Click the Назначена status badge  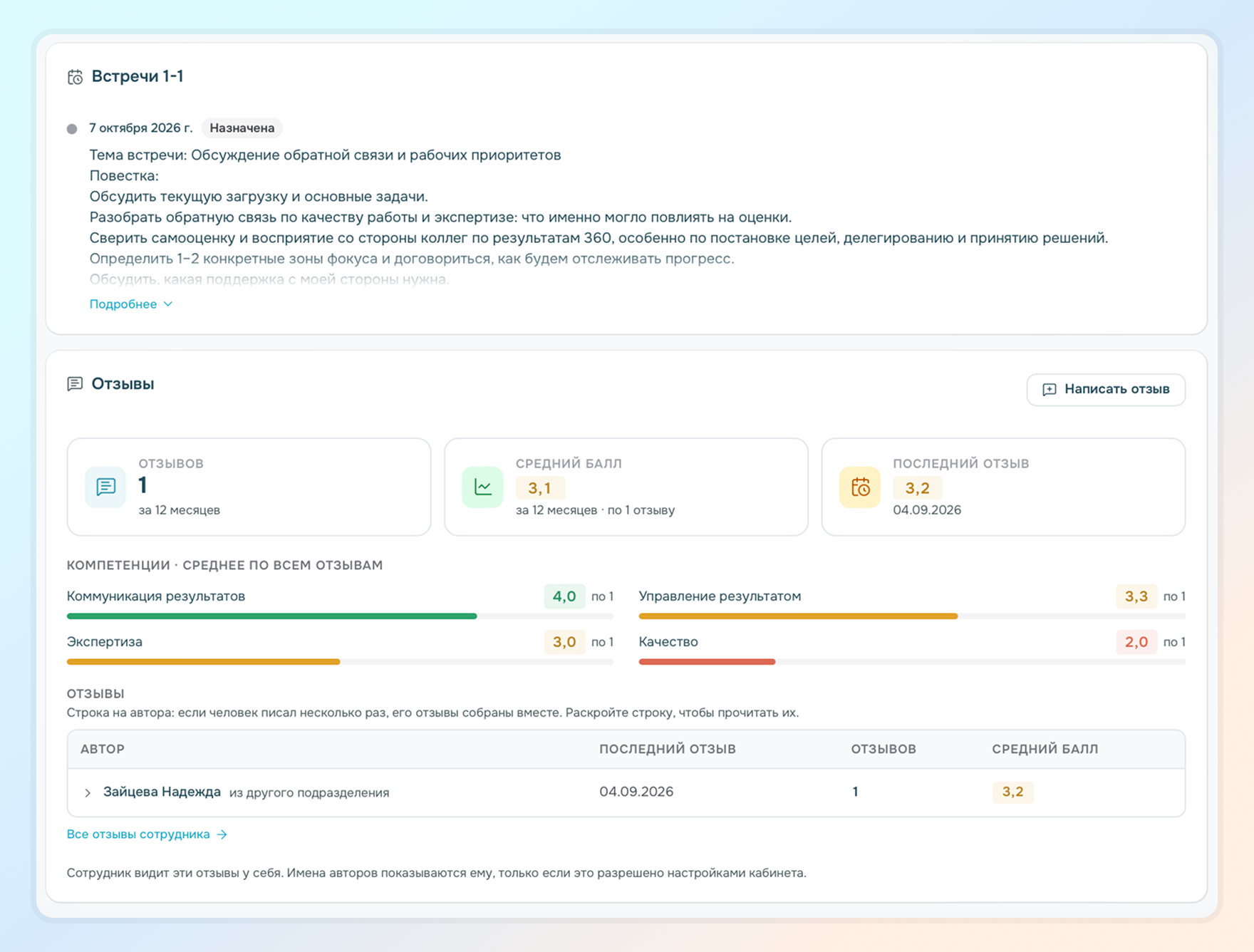(242, 128)
